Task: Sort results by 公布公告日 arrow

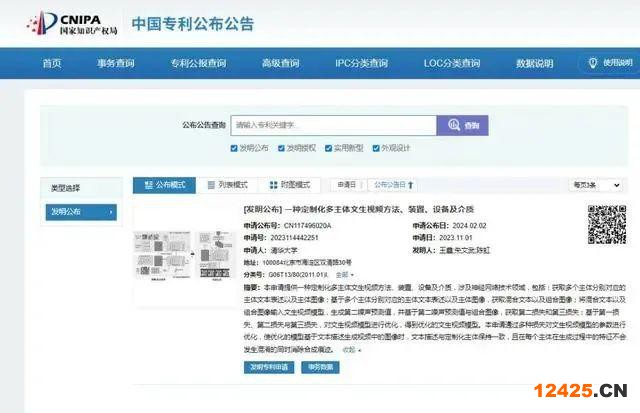Action: click(x=393, y=185)
